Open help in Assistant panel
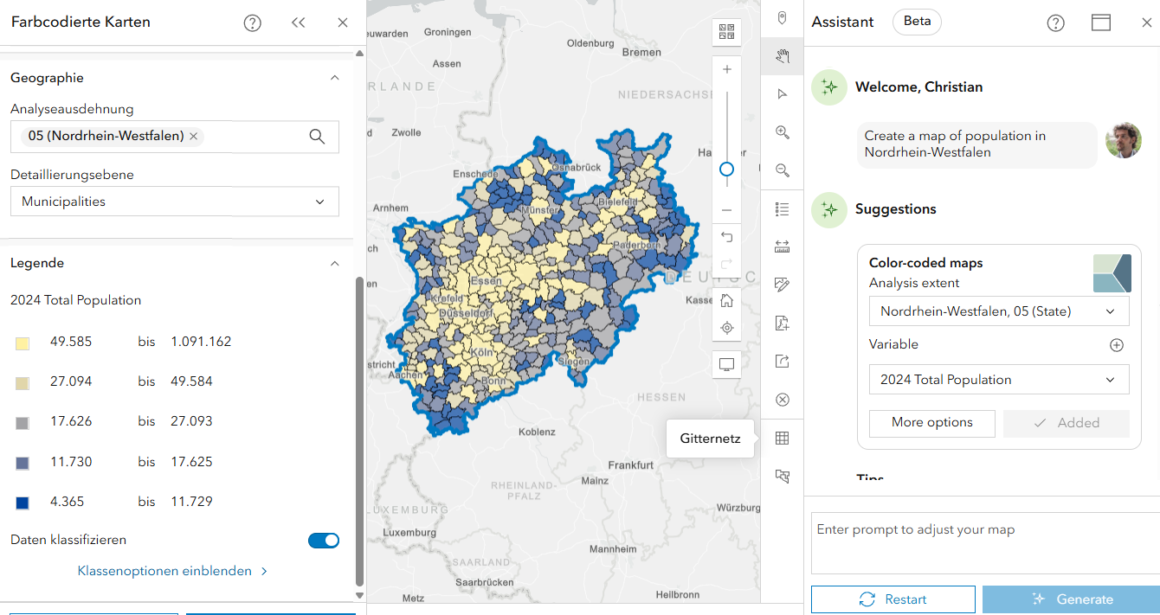Viewport: 1160px width, 615px height. (1056, 23)
